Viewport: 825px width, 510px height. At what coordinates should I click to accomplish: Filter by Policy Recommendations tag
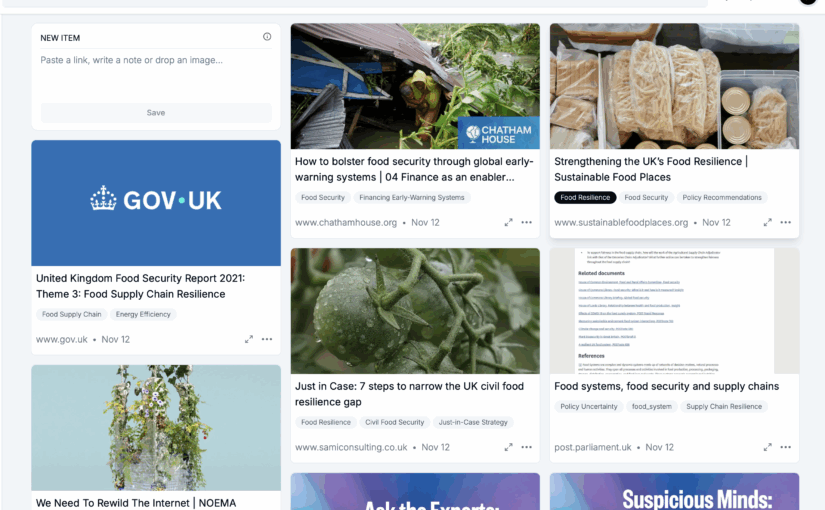[722, 197]
